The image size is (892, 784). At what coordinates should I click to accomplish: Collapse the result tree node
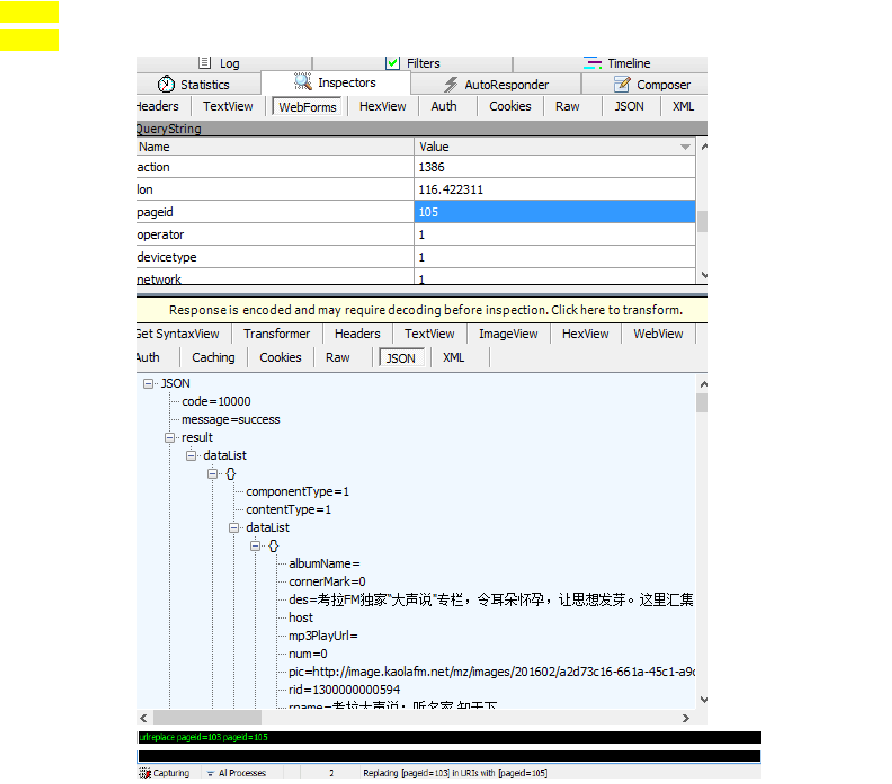coord(170,438)
